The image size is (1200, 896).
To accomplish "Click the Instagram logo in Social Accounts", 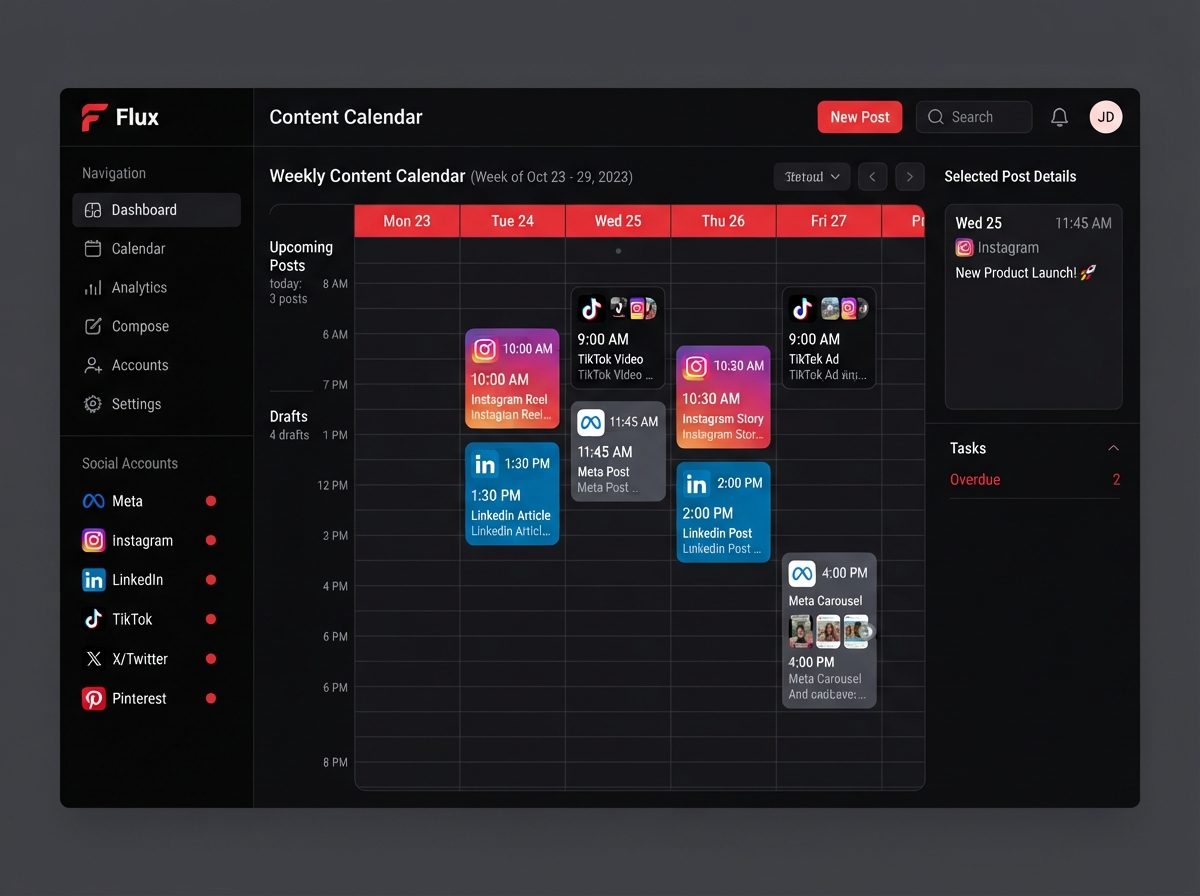I will point(93,541).
